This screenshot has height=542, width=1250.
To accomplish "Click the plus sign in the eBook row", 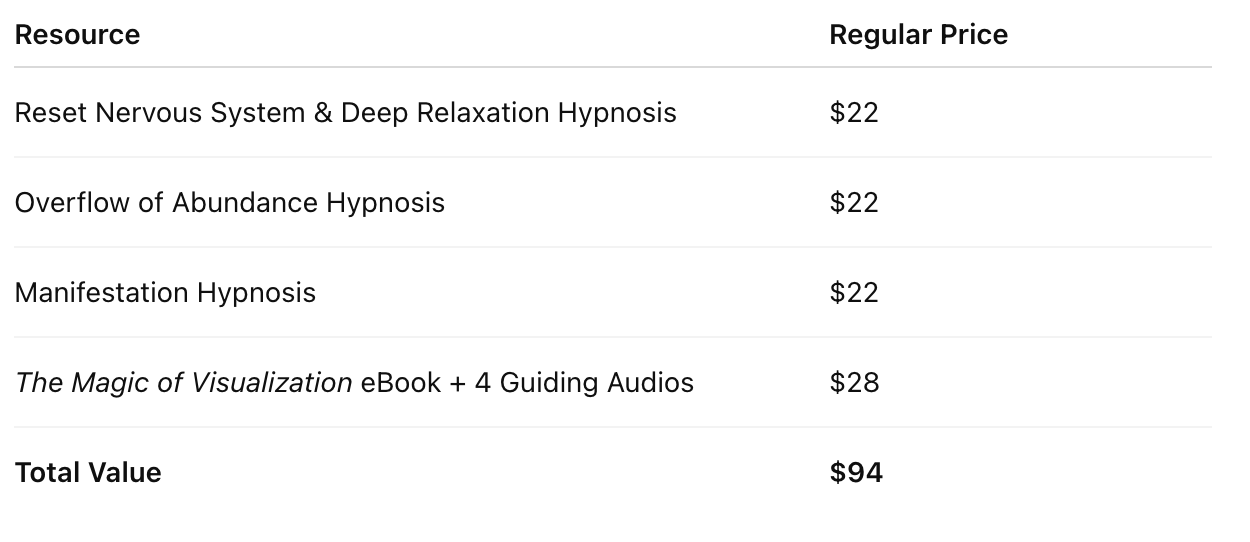I will tap(457, 383).
